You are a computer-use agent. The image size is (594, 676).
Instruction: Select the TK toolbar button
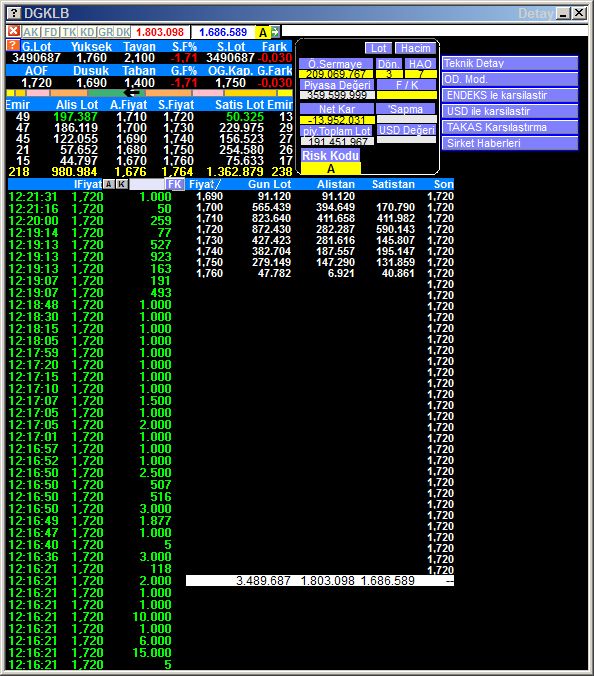(69, 32)
